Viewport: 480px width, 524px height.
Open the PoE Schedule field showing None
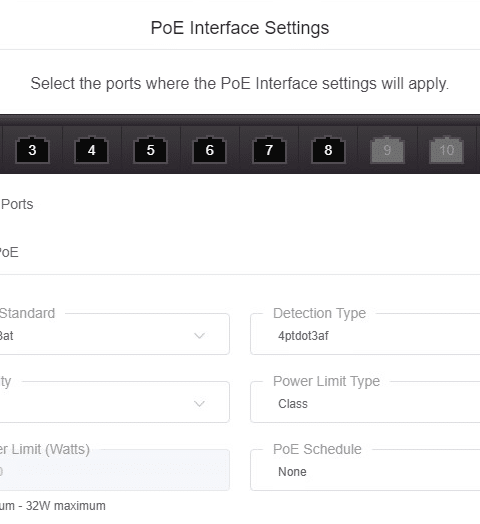[x=365, y=470]
